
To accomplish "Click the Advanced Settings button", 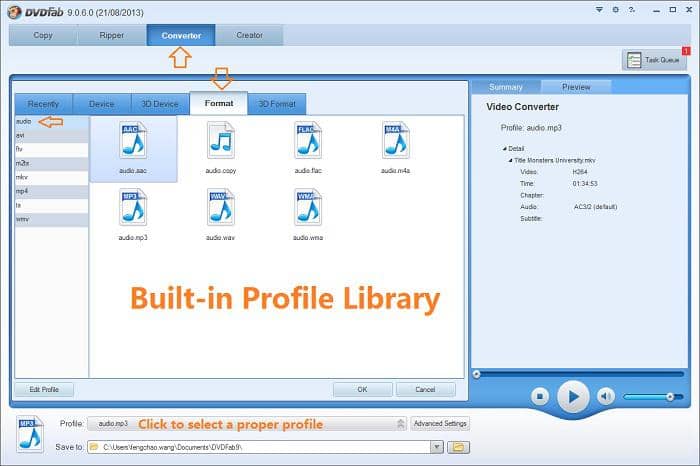I will click(440, 424).
